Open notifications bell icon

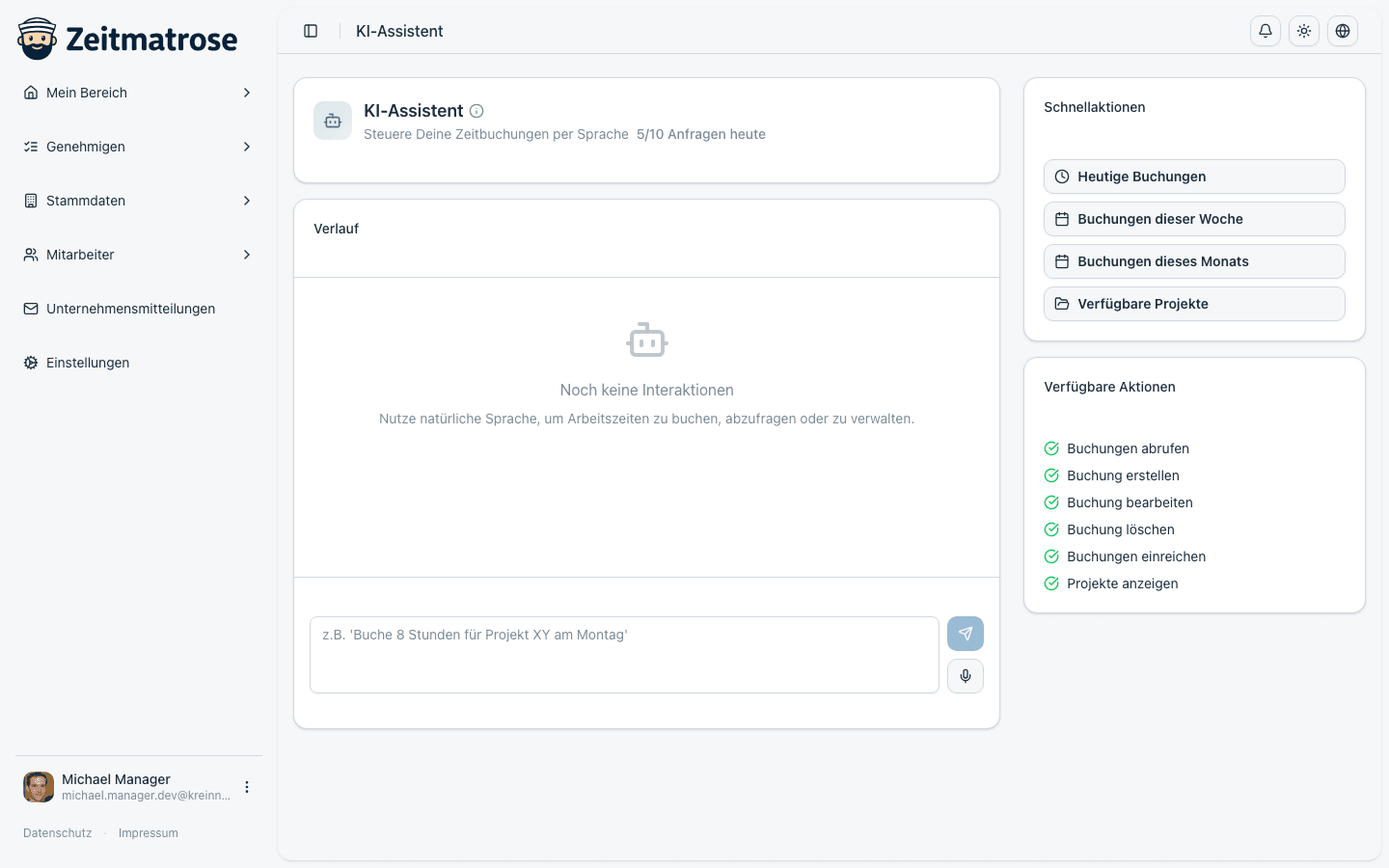pos(1266,31)
